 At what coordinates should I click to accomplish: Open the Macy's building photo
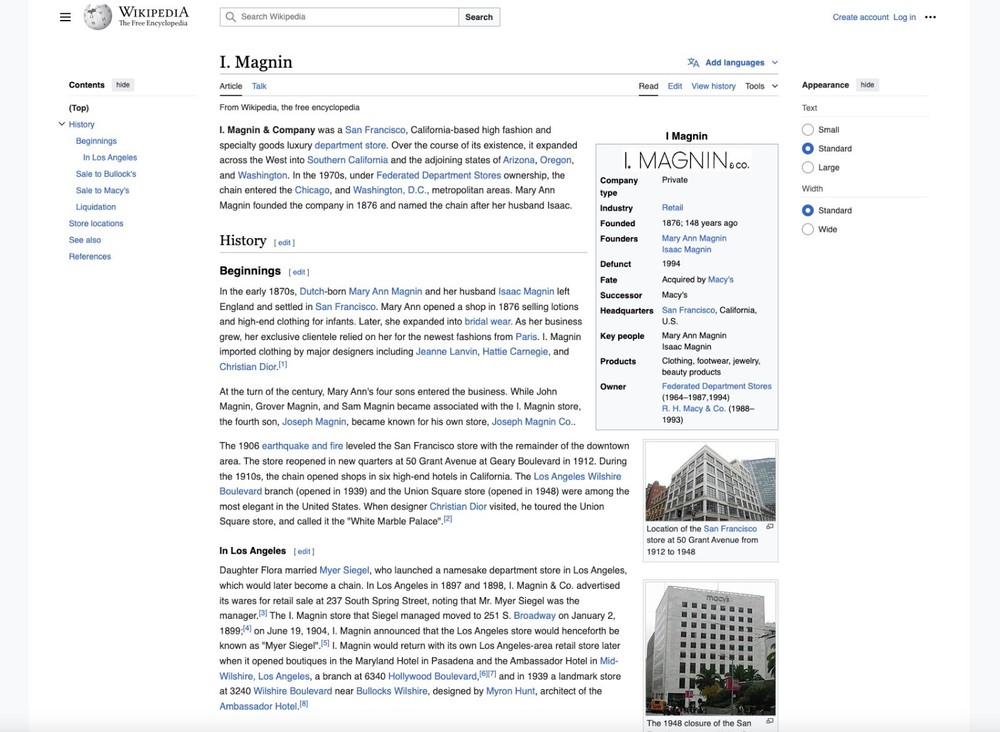point(710,649)
